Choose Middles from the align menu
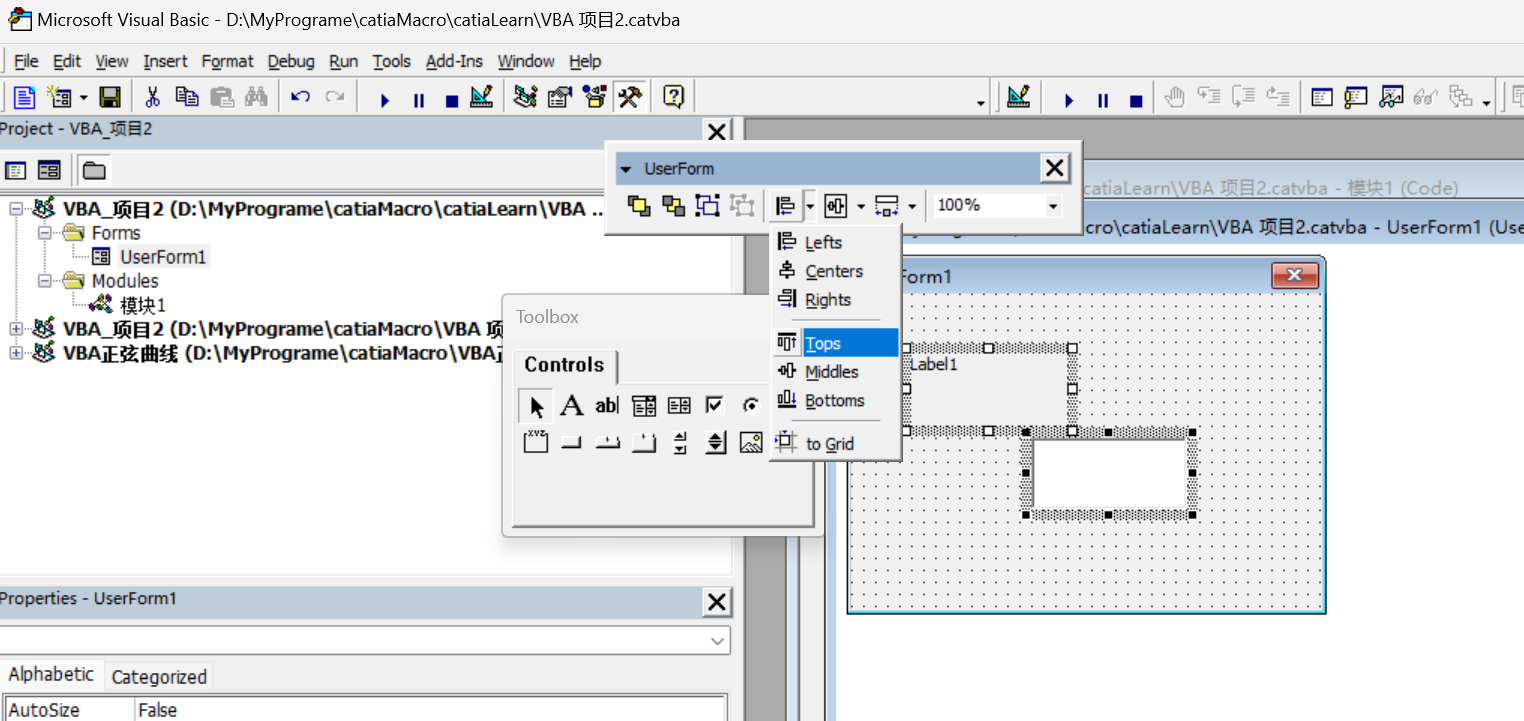Viewport: 1524px width, 721px height. 835,372
